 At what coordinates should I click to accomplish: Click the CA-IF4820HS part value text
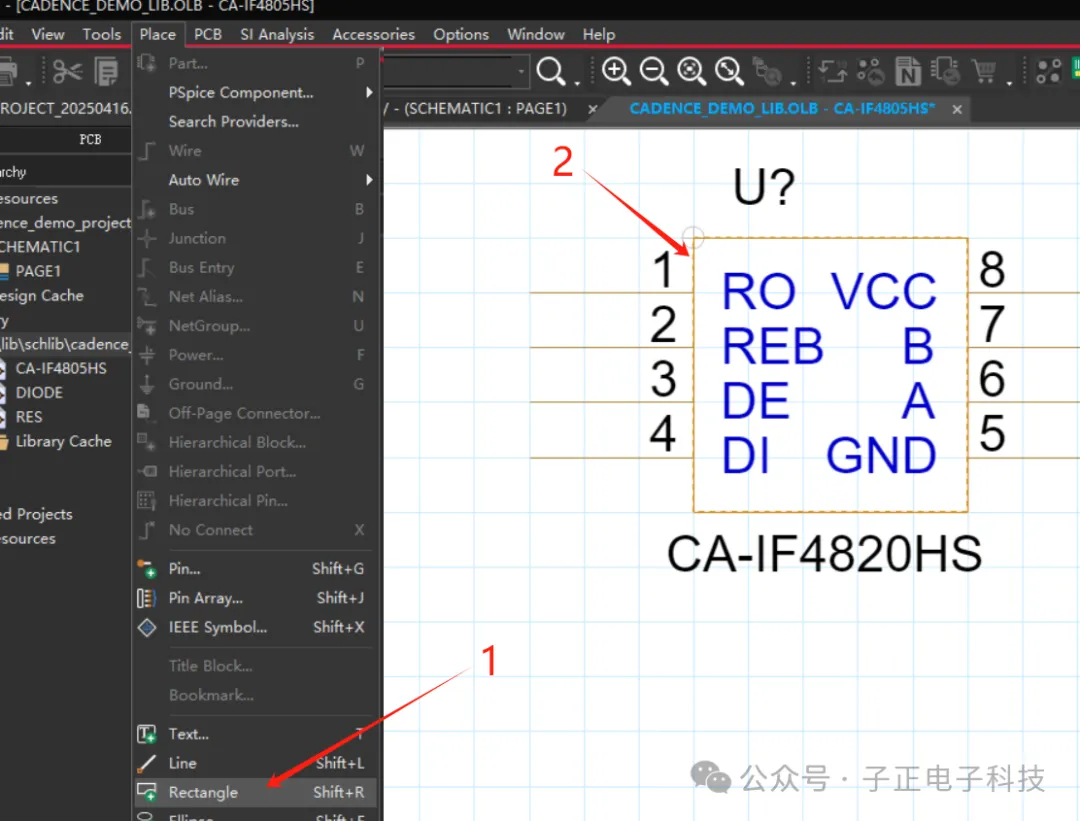pos(824,554)
